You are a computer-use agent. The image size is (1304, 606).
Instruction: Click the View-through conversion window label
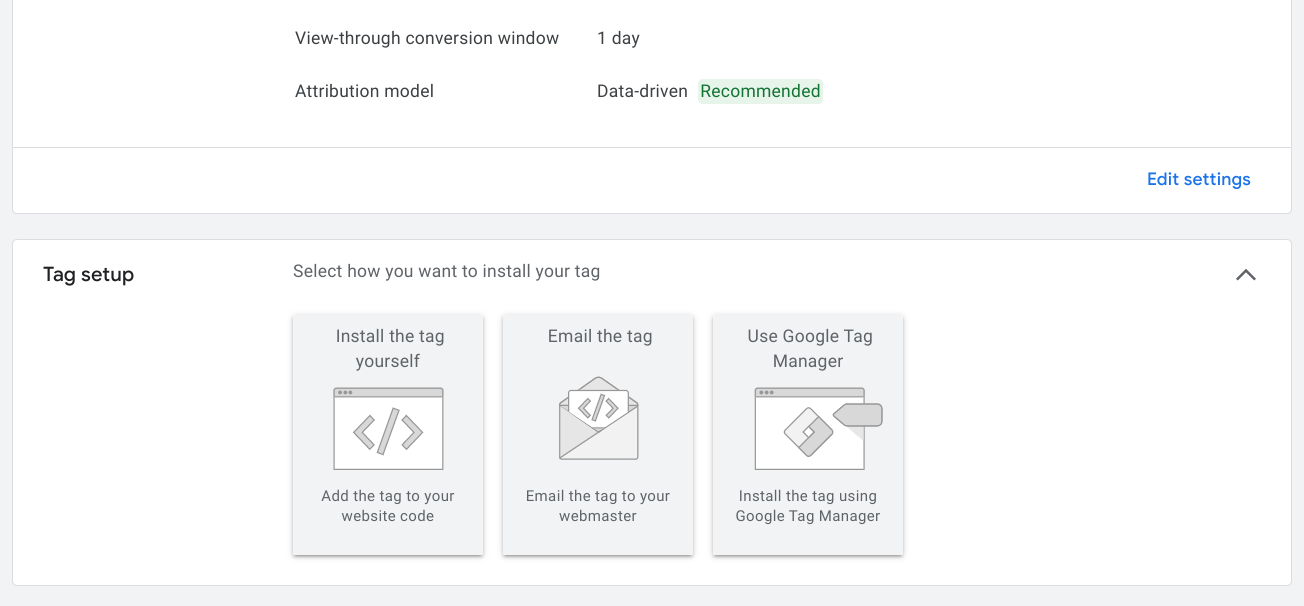point(427,39)
